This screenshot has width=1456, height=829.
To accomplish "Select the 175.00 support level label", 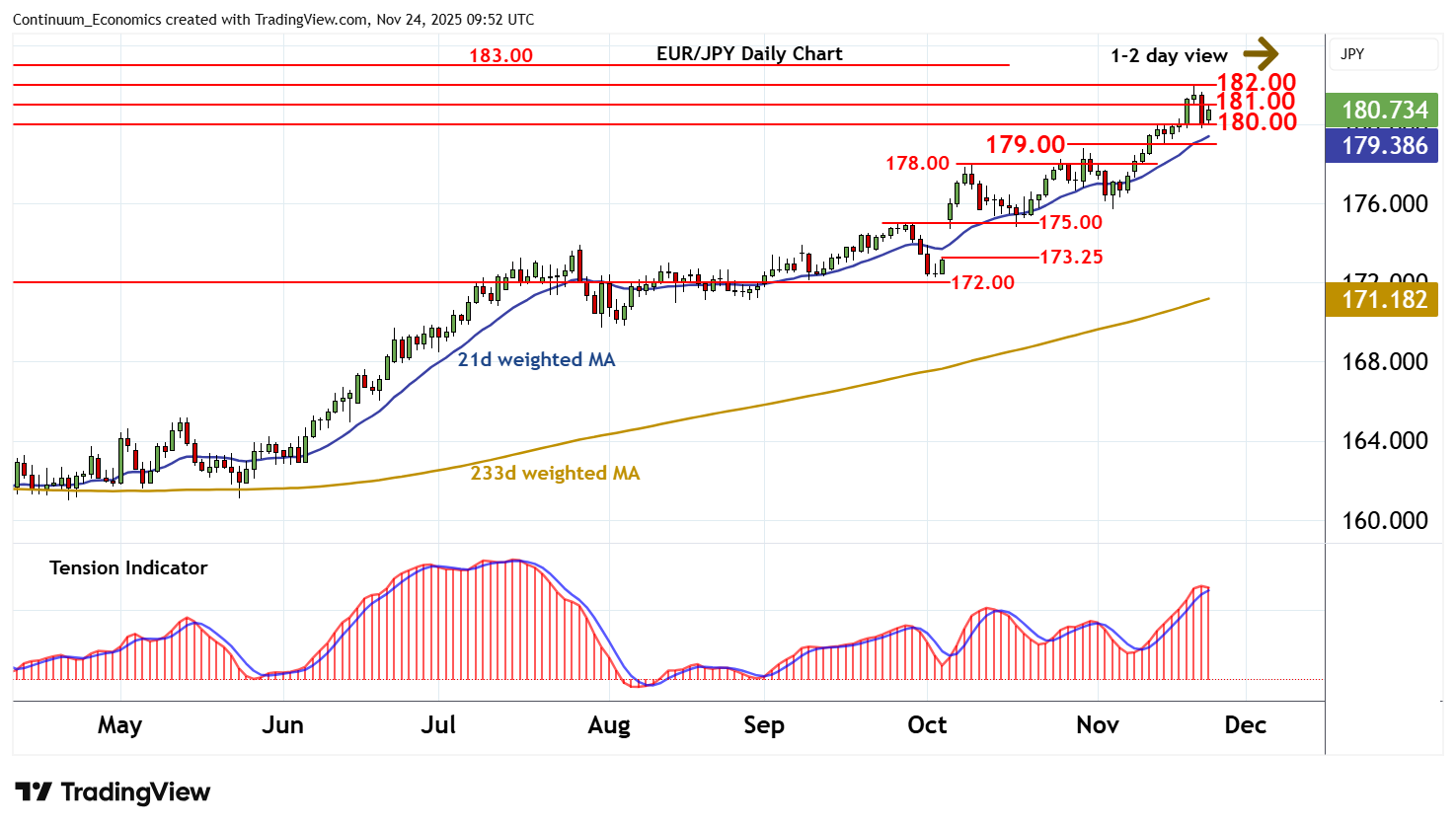I will click(1070, 222).
